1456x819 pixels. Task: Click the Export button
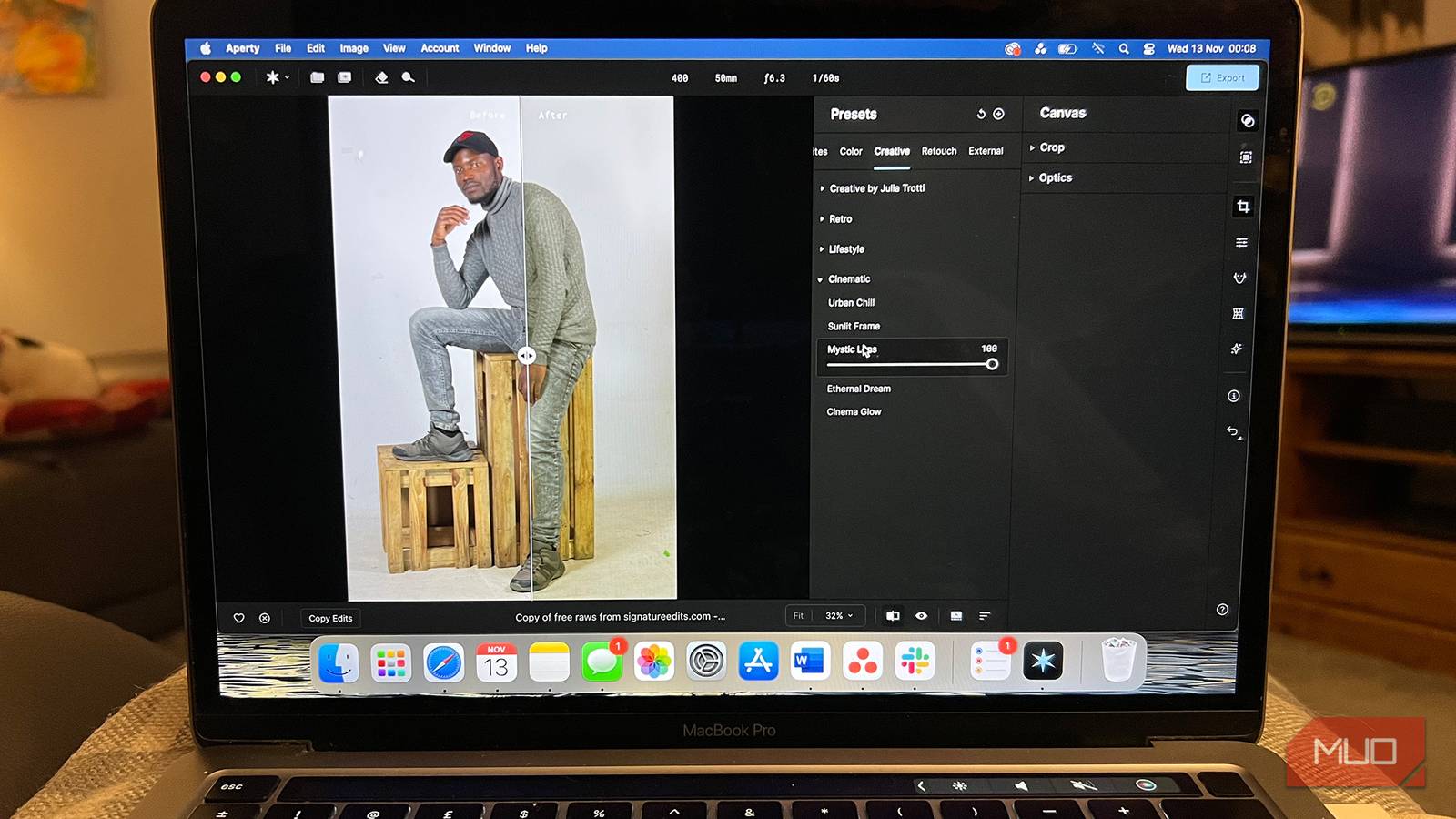pyautogui.click(x=1222, y=78)
